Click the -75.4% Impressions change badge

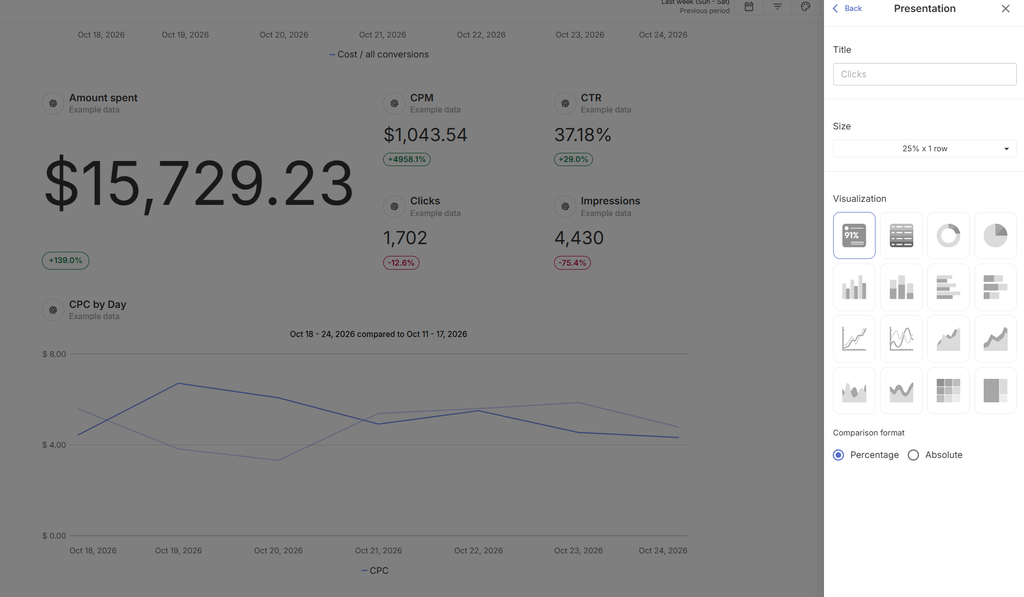click(572, 263)
